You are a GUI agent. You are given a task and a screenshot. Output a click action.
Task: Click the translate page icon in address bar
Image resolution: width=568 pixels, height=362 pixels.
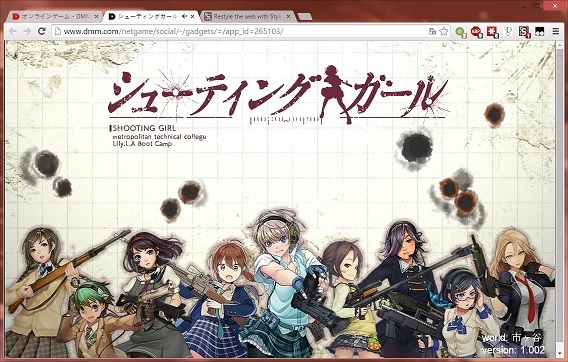tap(432, 32)
